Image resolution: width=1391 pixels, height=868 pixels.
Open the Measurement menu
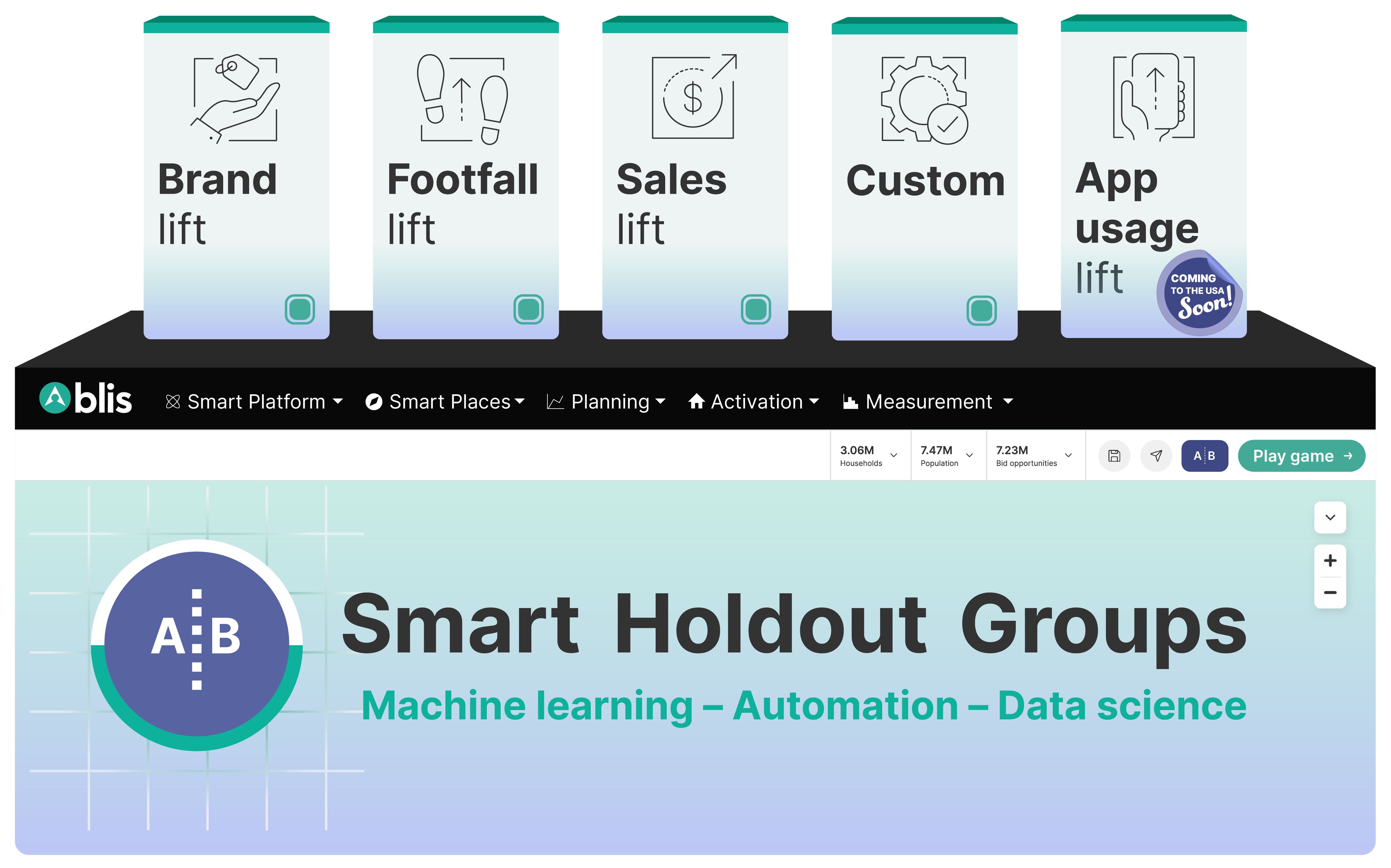point(928,402)
